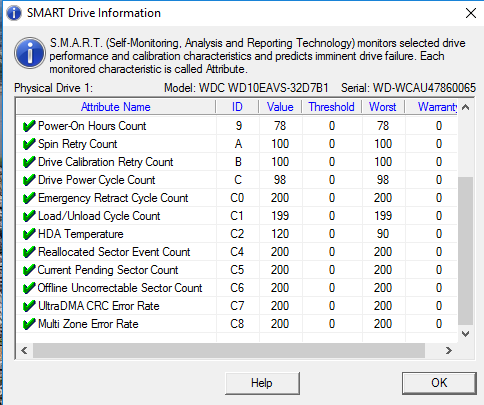Click the Value column header
This screenshot has height=405, width=484.
click(280, 107)
